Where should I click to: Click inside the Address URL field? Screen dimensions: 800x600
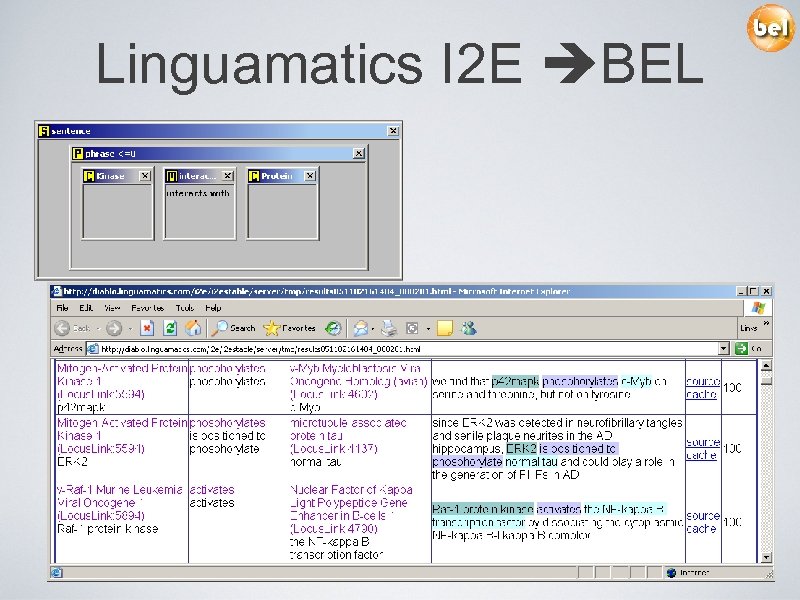click(x=408, y=349)
